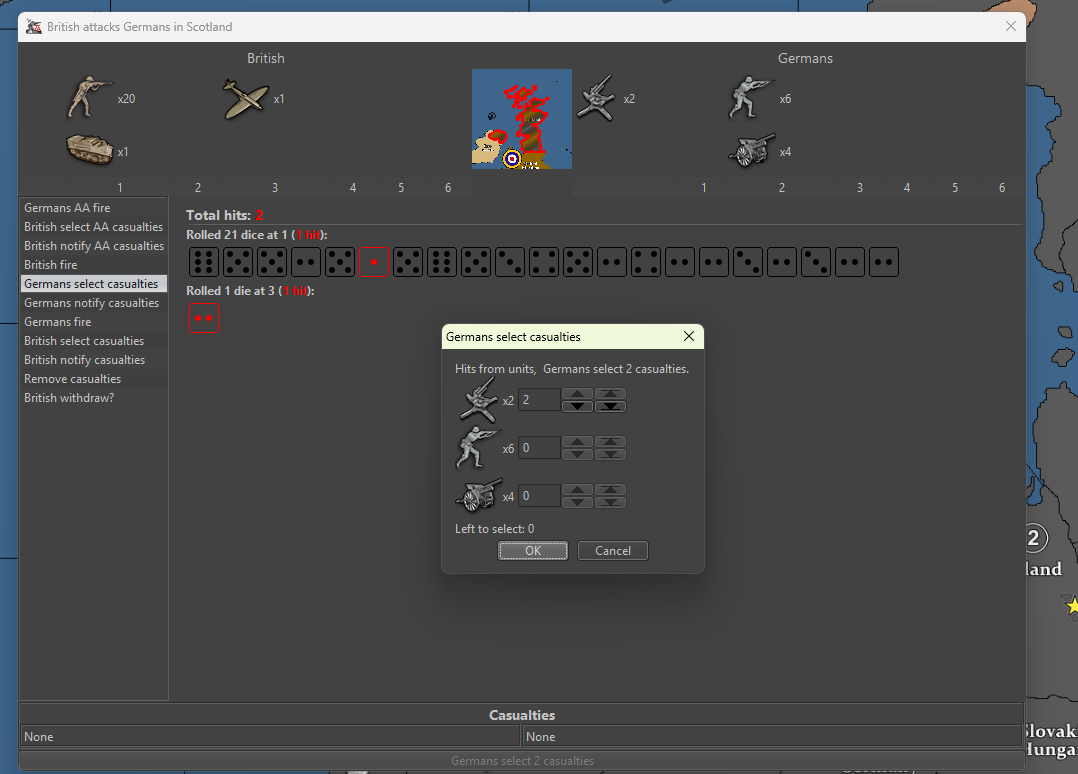This screenshot has height=774, width=1078.
Task: Decrease AA gun casualties by one
Action: point(577,406)
